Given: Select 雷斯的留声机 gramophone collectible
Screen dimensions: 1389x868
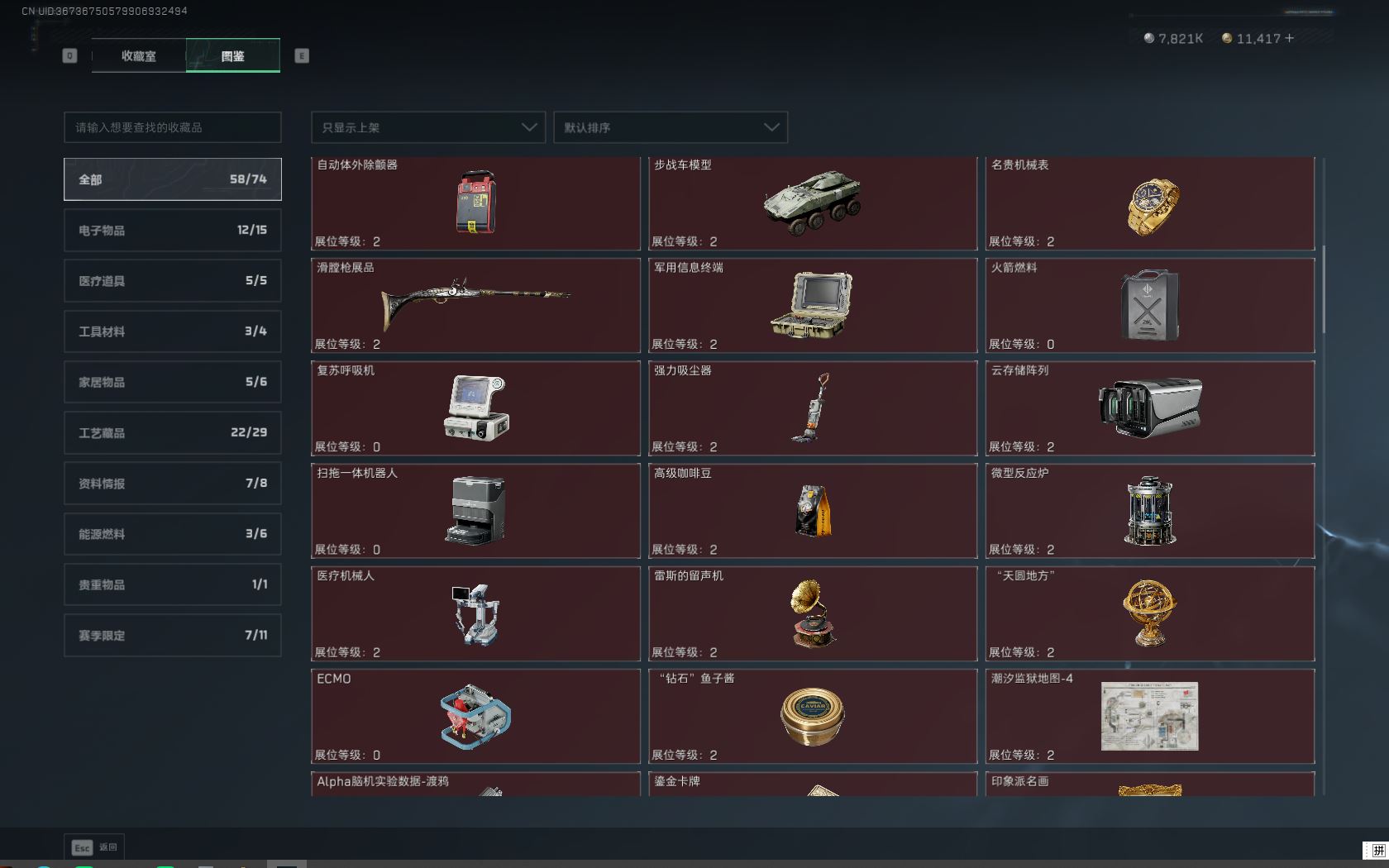Looking at the screenshot, I should pos(812,613).
